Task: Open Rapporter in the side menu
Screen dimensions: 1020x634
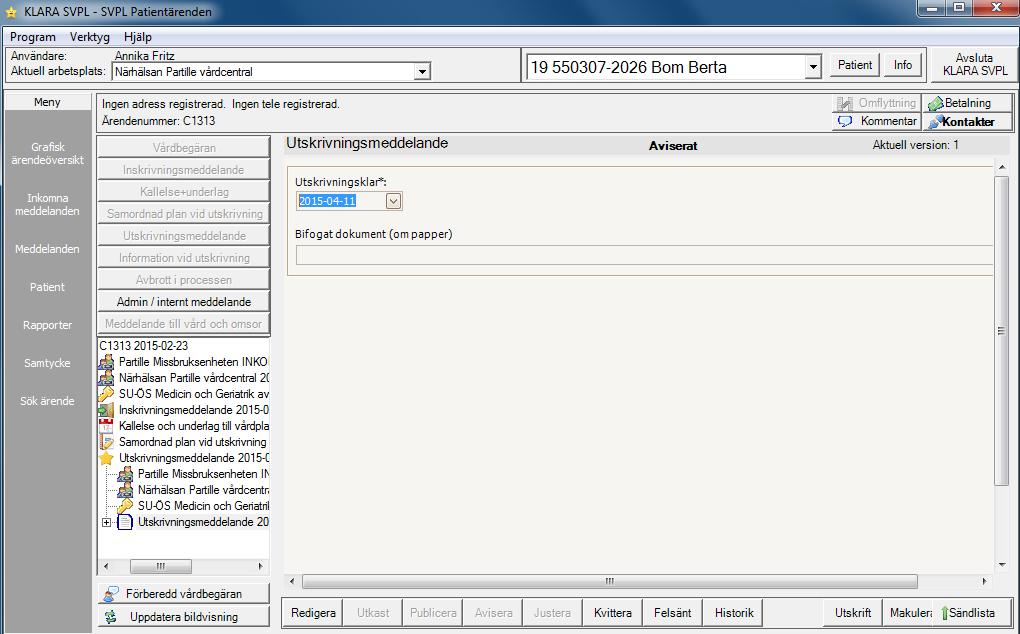Action: coord(47,325)
